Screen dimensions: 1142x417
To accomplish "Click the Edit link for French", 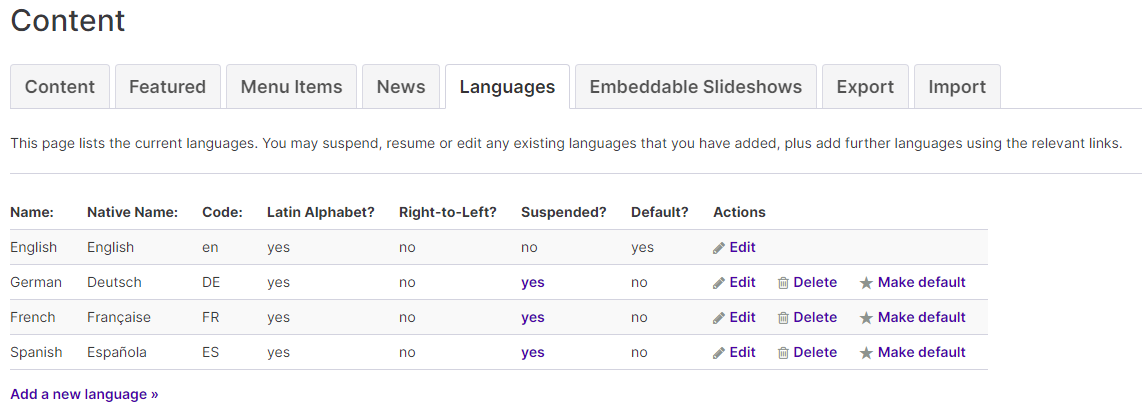I will [x=742, y=317].
